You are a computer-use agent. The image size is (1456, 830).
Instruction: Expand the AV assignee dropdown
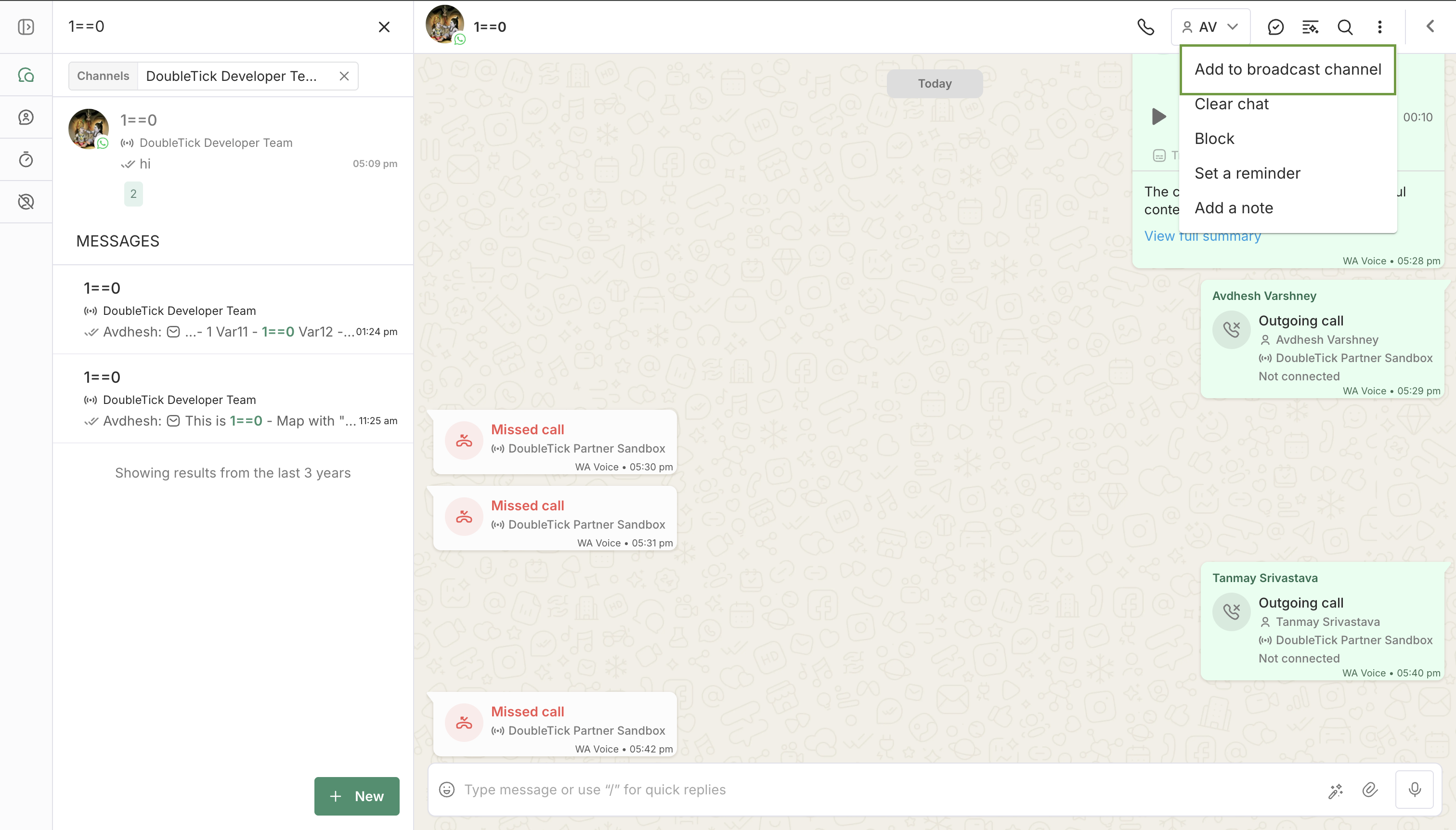coord(1210,27)
